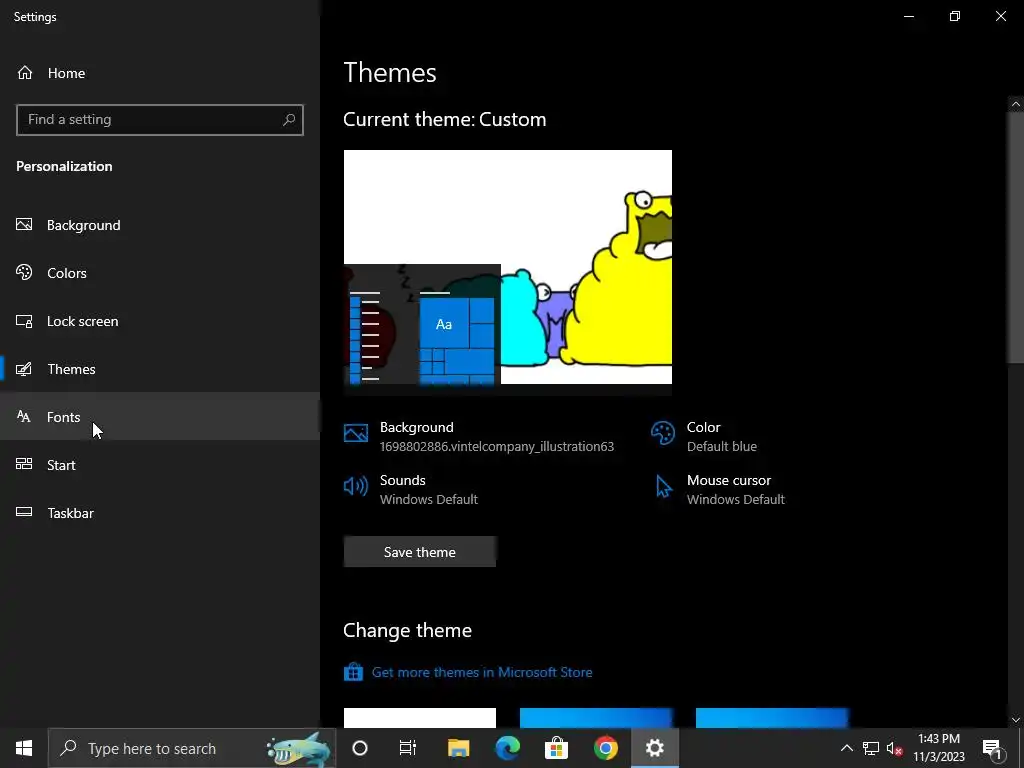Screen dimensions: 1024x768
Task: Open the Fonts settings page
Action: click(160, 417)
